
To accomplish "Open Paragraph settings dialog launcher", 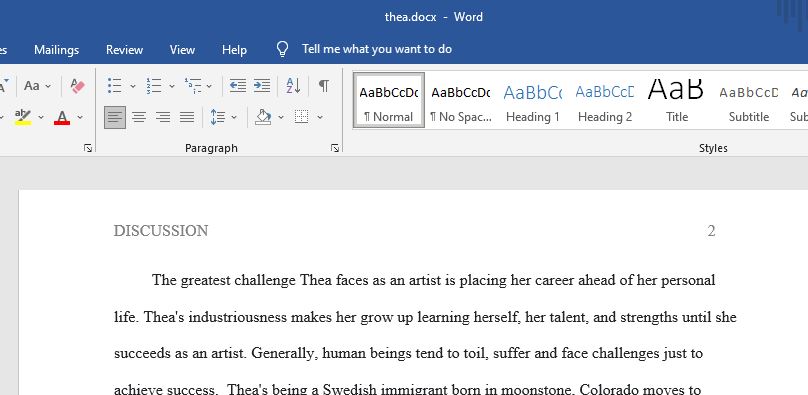I will click(335, 148).
